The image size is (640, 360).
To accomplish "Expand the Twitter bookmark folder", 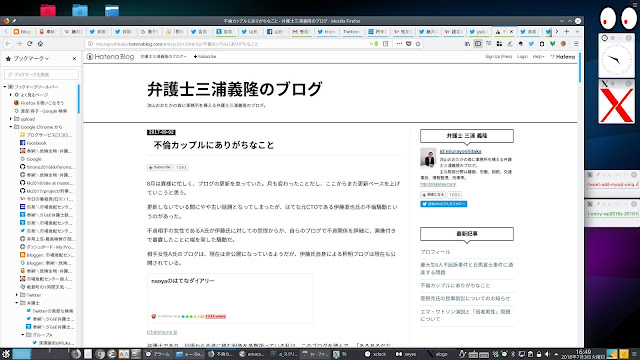I will [x=17, y=295].
